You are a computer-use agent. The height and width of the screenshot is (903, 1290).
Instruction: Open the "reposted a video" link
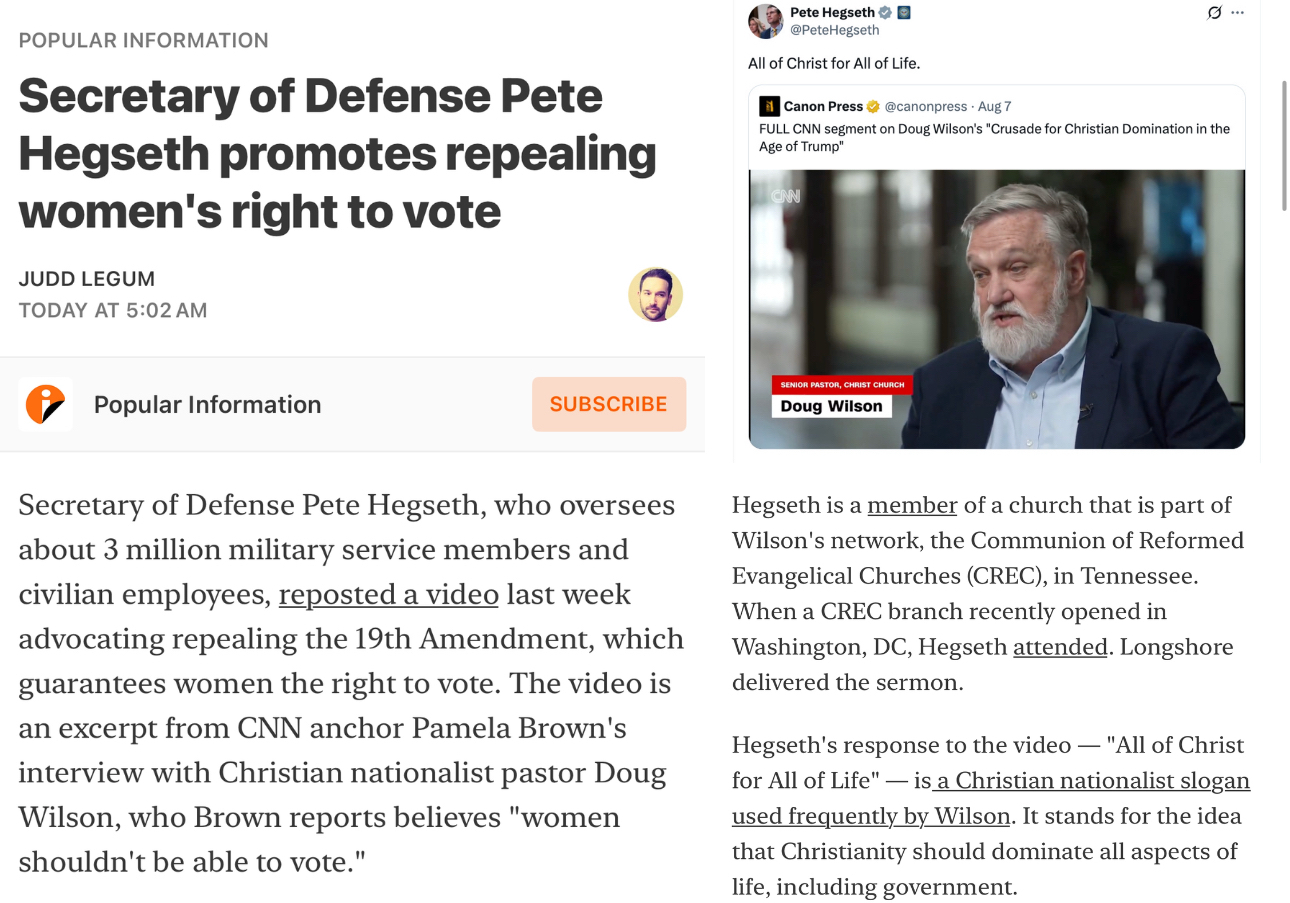pyautogui.click(x=388, y=594)
